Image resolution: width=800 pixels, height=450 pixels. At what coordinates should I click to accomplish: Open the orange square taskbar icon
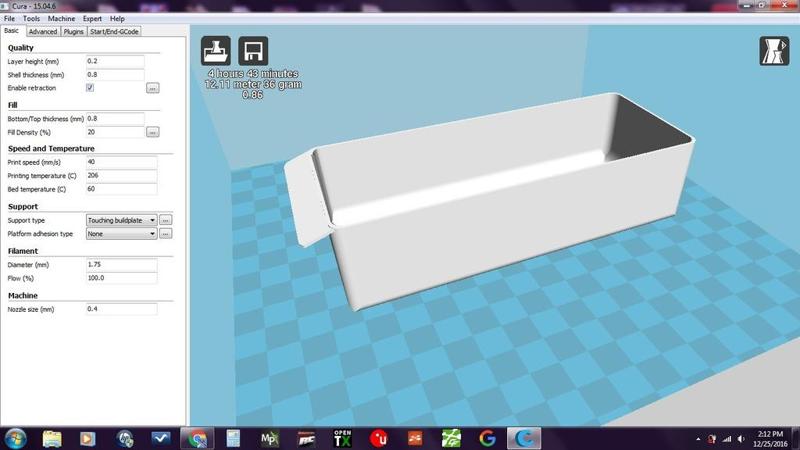tap(415, 438)
